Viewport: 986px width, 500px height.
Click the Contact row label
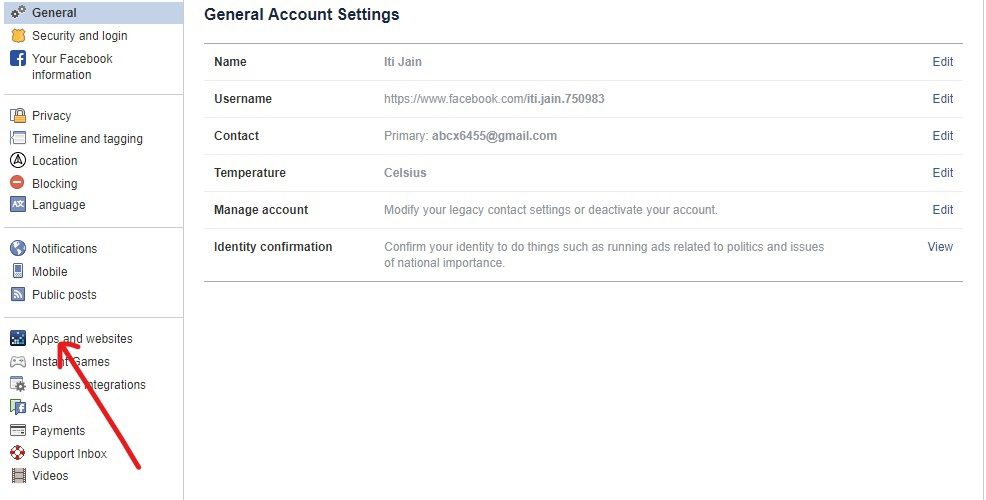click(x=236, y=136)
